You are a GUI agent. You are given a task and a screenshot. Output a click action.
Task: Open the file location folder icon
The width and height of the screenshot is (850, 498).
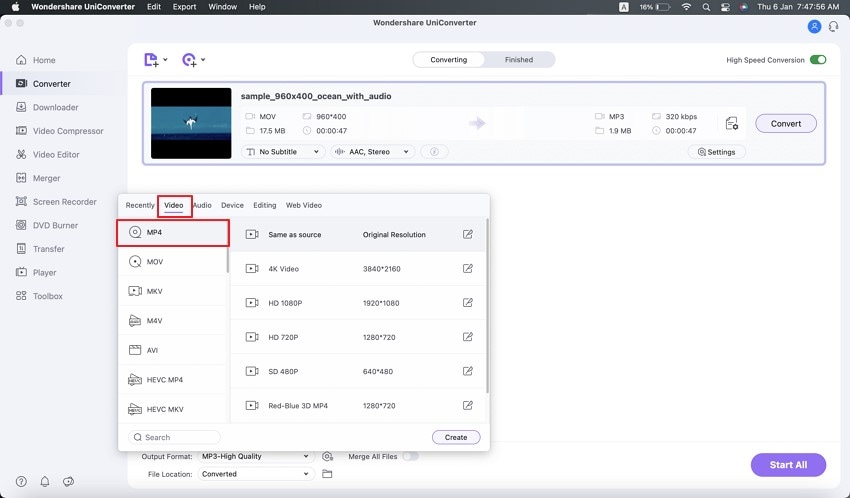click(x=327, y=474)
